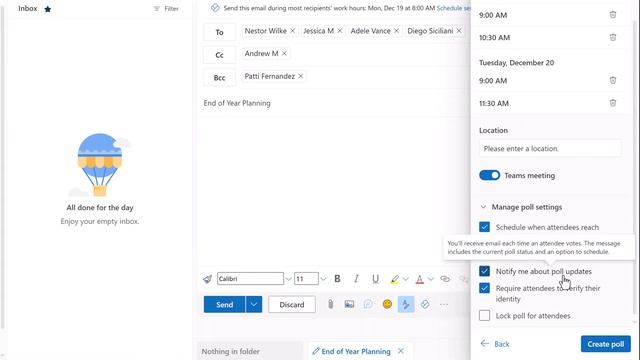Click the Cc recipients button
640x360 pixels.
tap(220, 55)
